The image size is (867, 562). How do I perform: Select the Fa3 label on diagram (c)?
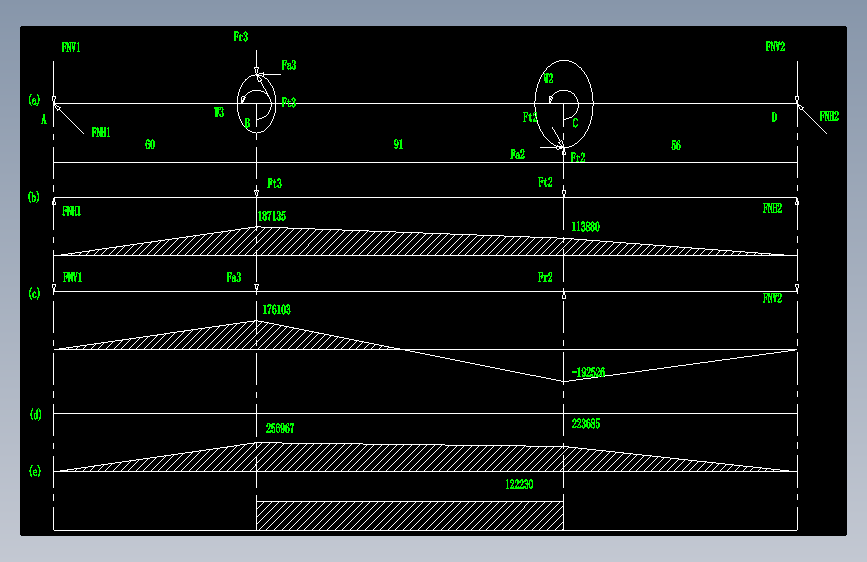[234, 277]
